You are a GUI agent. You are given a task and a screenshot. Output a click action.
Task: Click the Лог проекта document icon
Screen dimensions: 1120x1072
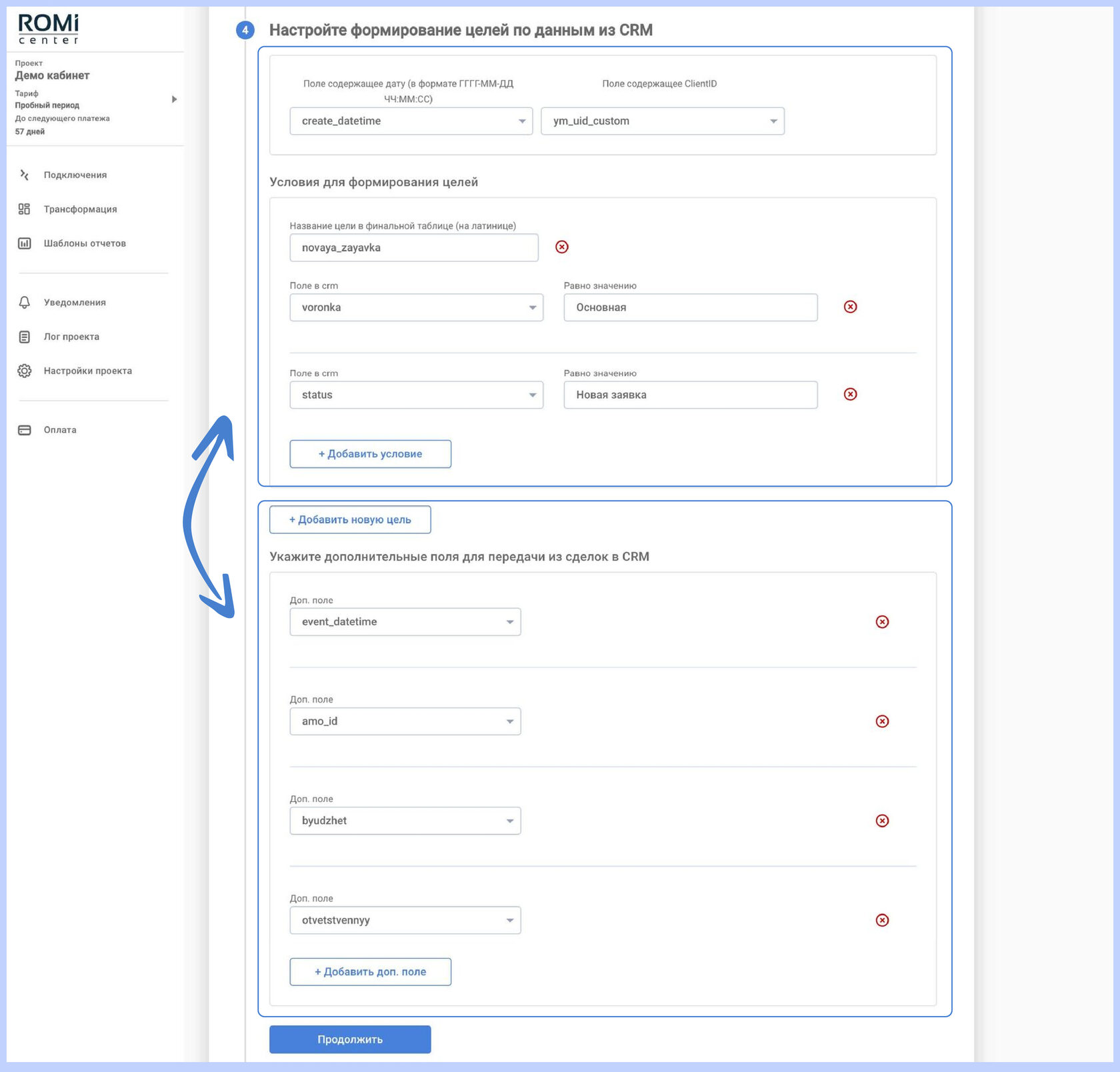(25, 337)
